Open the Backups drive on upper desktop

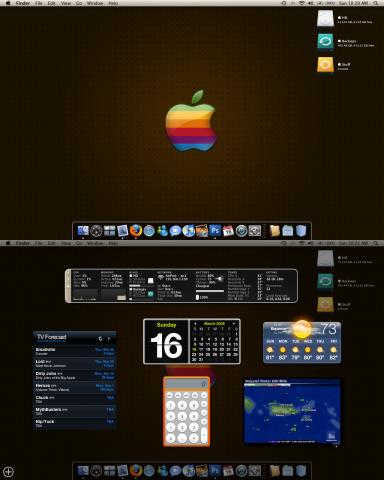[x=325, y=42]
